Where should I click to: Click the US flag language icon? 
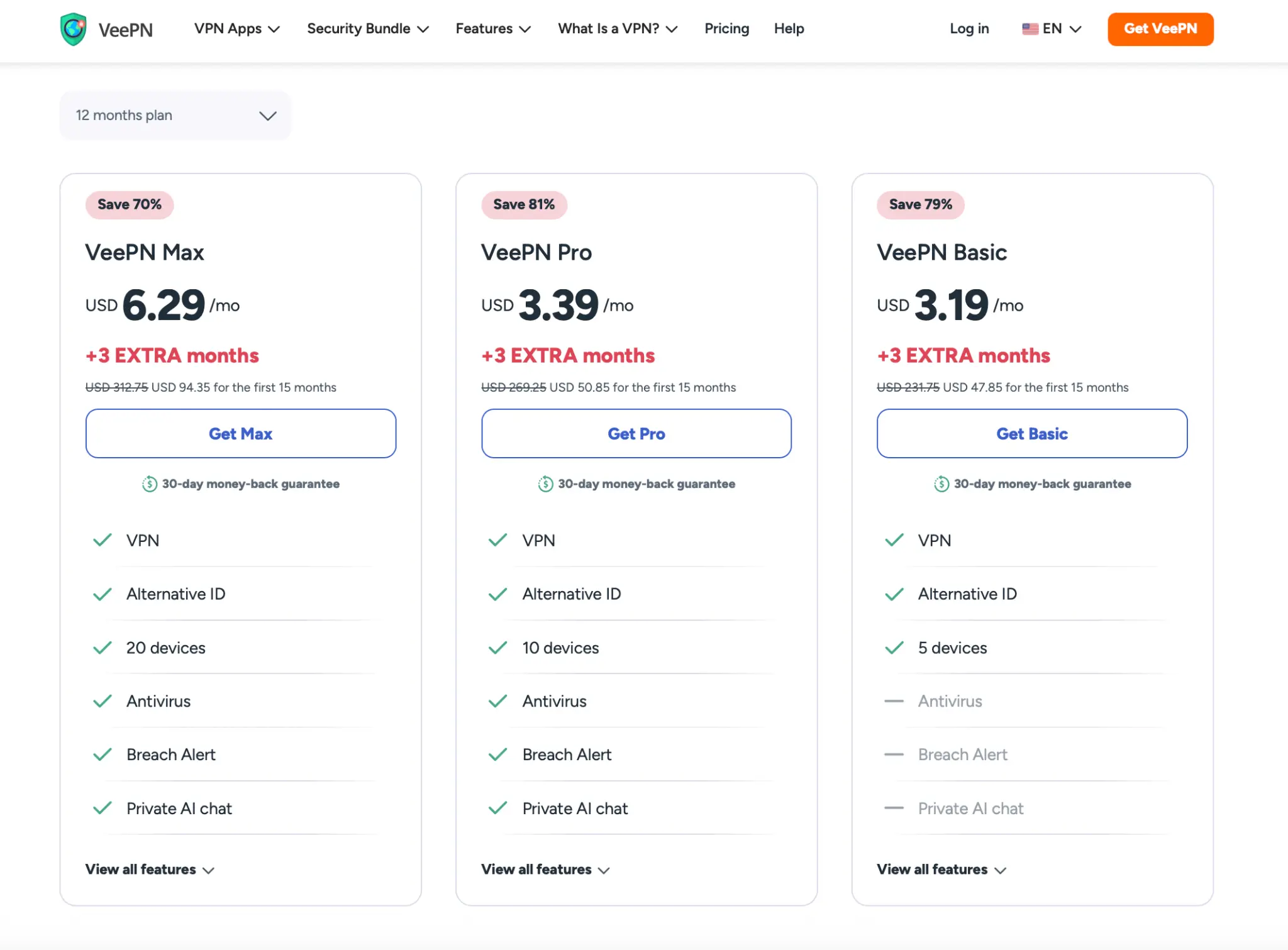1030,29
